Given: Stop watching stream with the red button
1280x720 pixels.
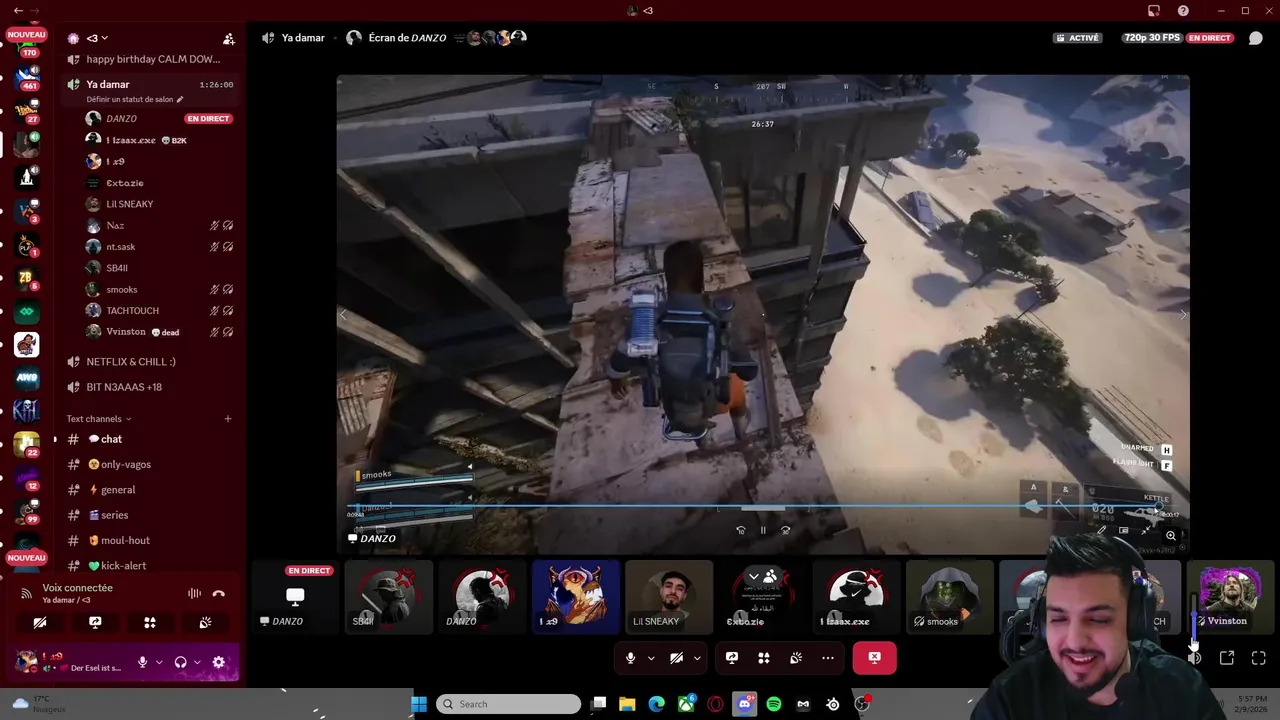Looking at the screenshot, I should 874,658.
